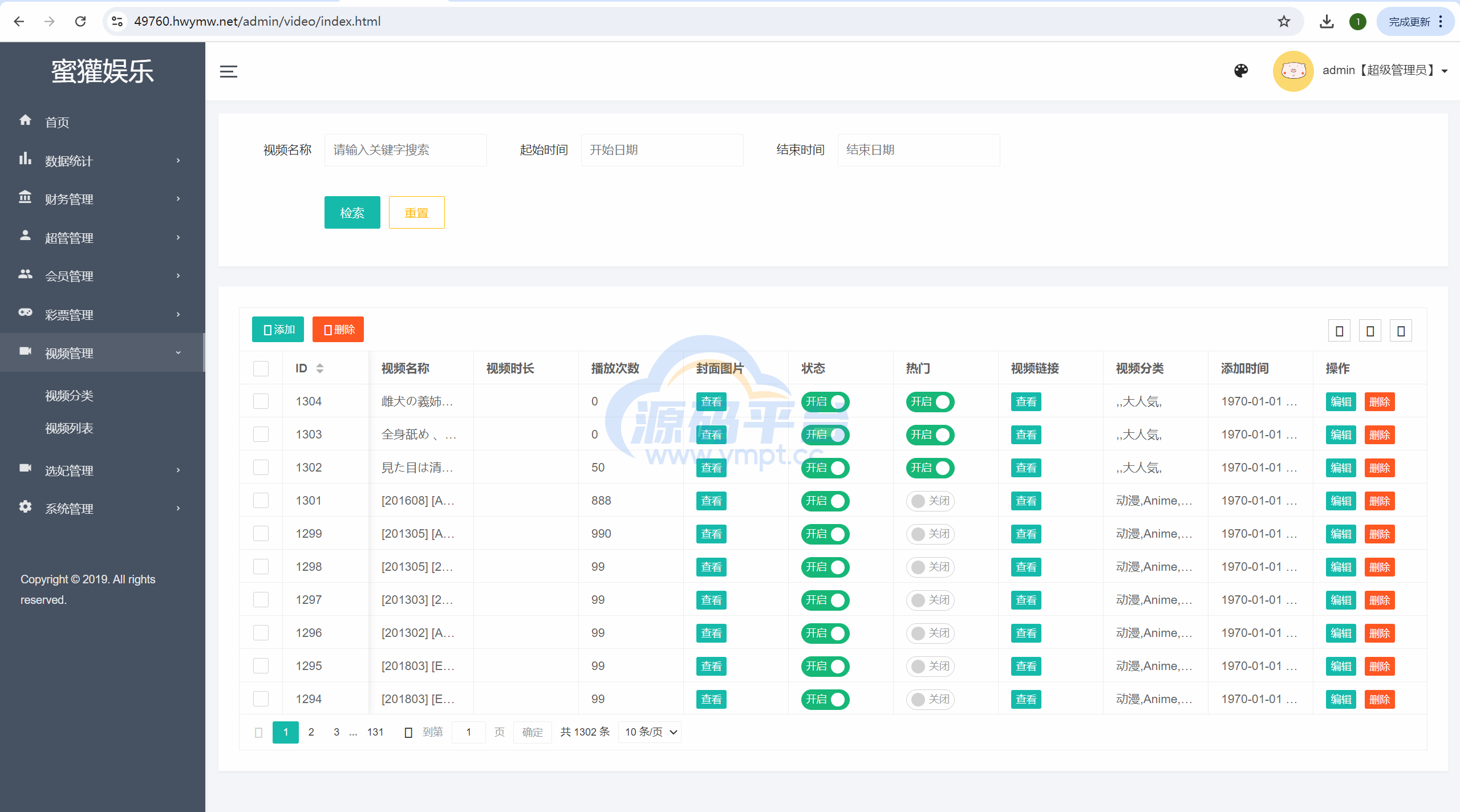
Task: Click the orange 删除 batch button
Action: click(x=338, y=330)
